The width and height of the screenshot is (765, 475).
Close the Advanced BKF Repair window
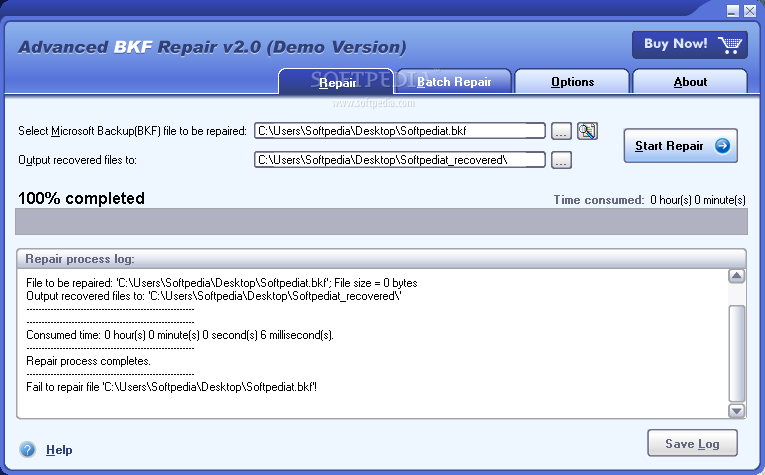tap(750, 11)
